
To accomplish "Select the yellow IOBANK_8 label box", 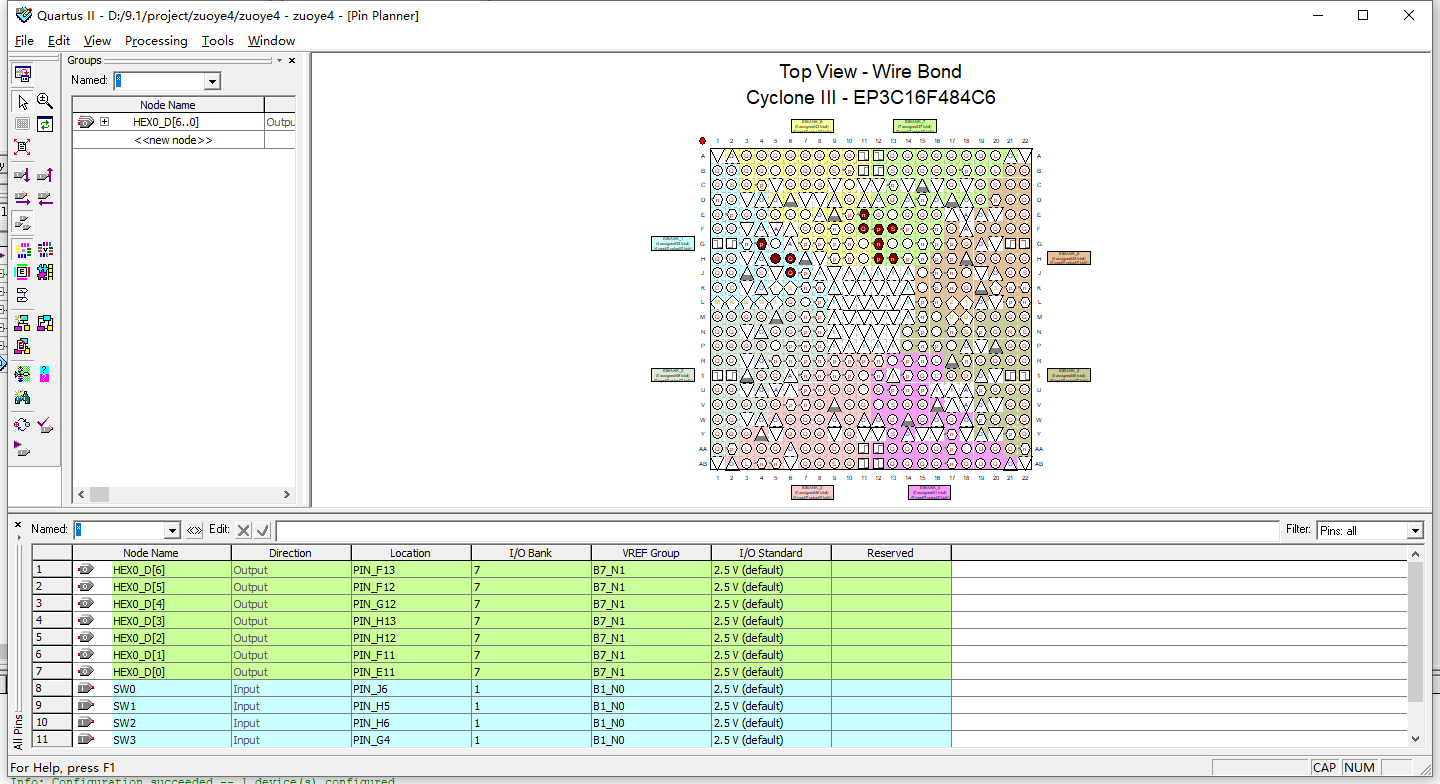I will point(811,126).
